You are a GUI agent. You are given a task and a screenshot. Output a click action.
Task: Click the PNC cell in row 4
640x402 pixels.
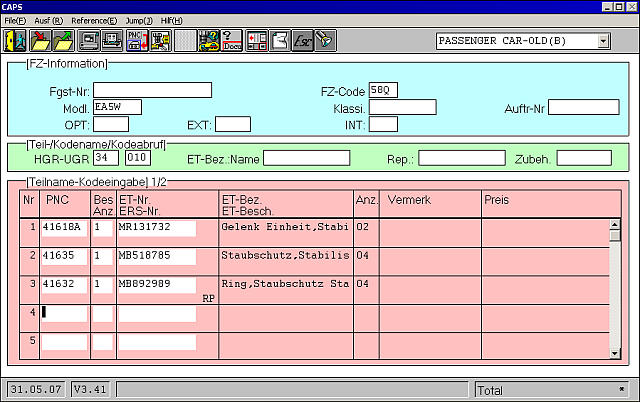[64, 312]
